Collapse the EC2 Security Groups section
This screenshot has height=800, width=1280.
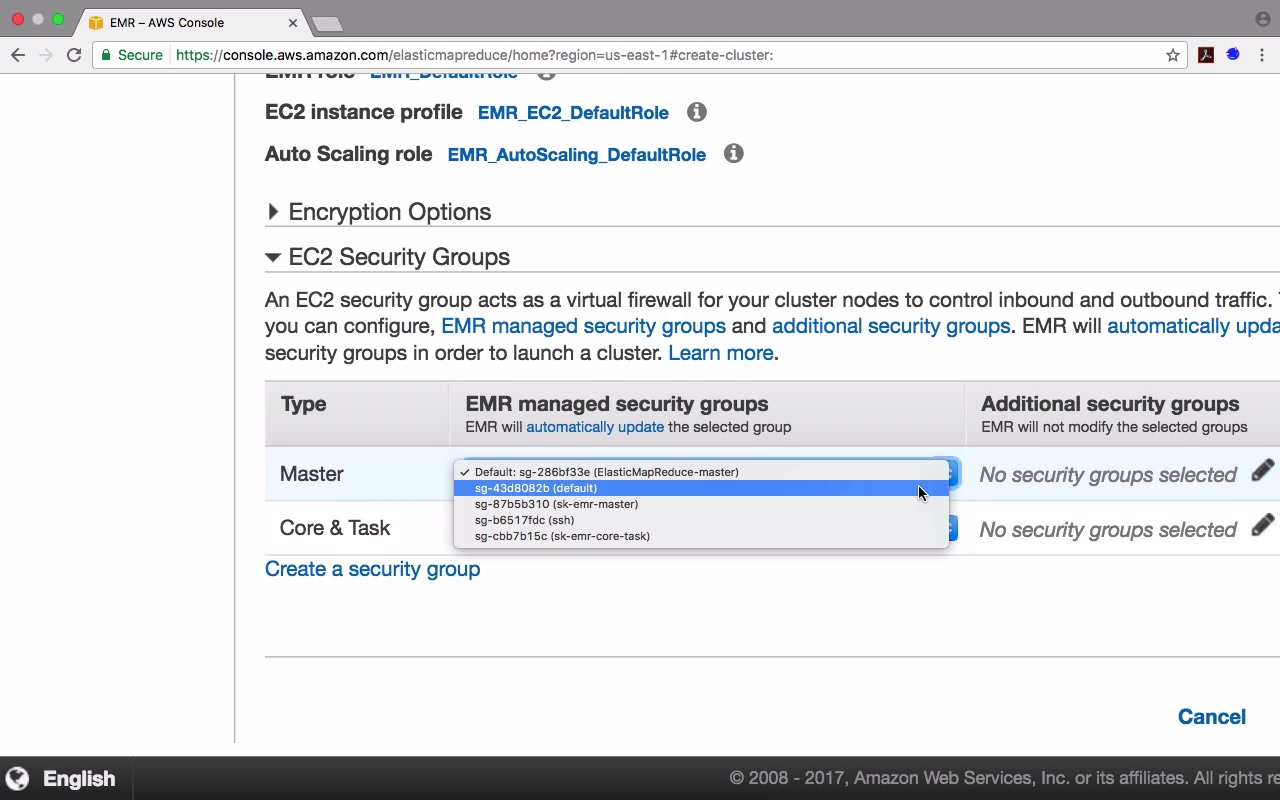pyautogui.click(x=273, y=257)
